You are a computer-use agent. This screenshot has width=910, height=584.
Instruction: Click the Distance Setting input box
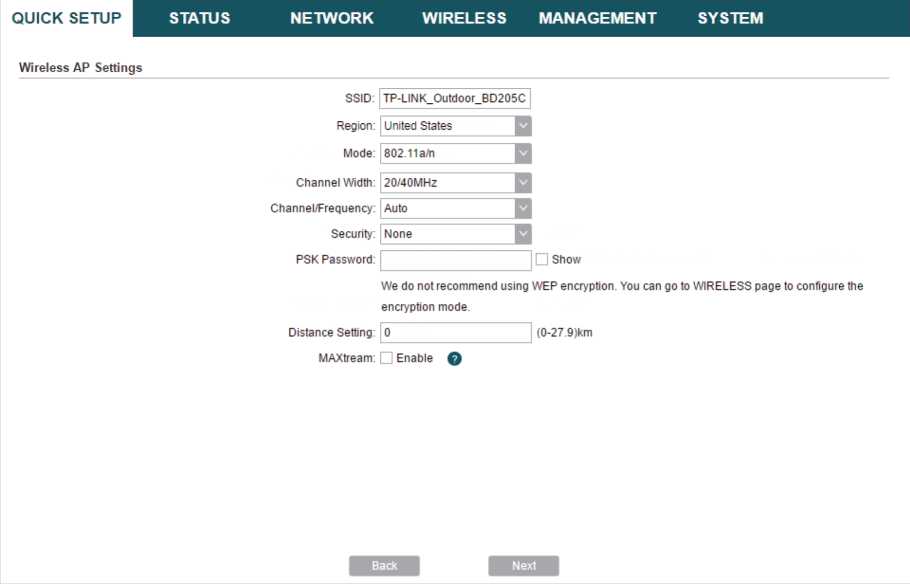(x=455, y=333)
